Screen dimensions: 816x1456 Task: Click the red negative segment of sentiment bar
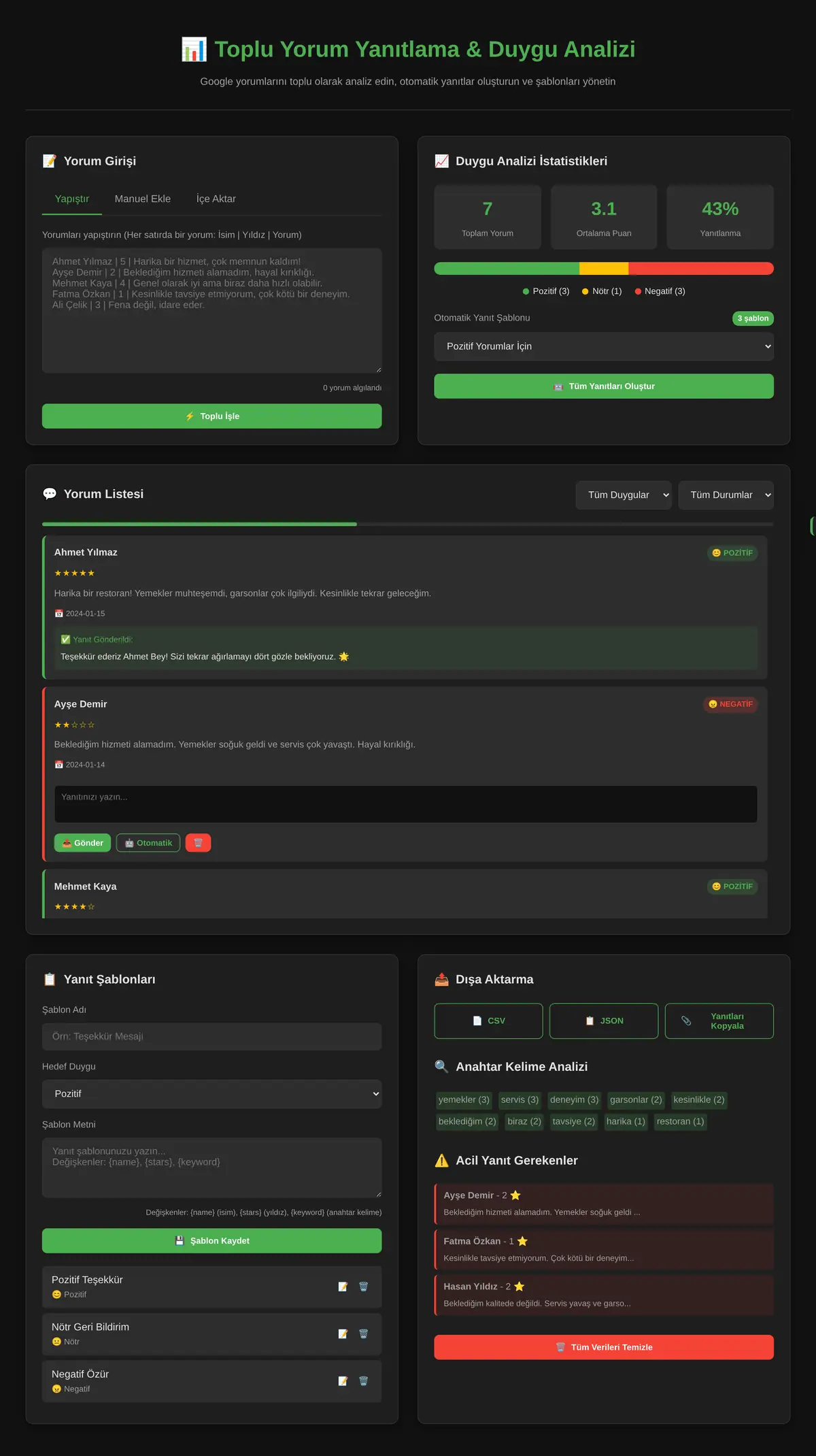(701, 268)
